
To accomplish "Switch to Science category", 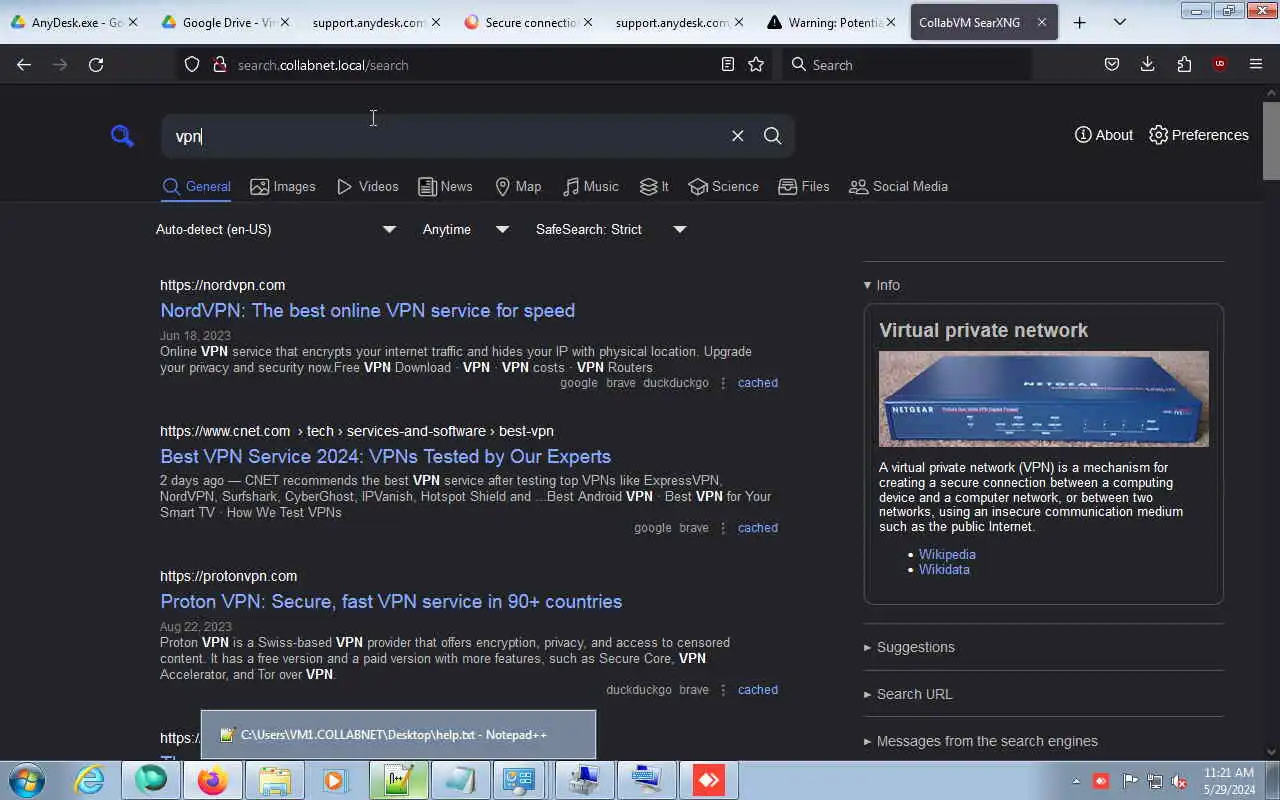I will click(724, 187).
